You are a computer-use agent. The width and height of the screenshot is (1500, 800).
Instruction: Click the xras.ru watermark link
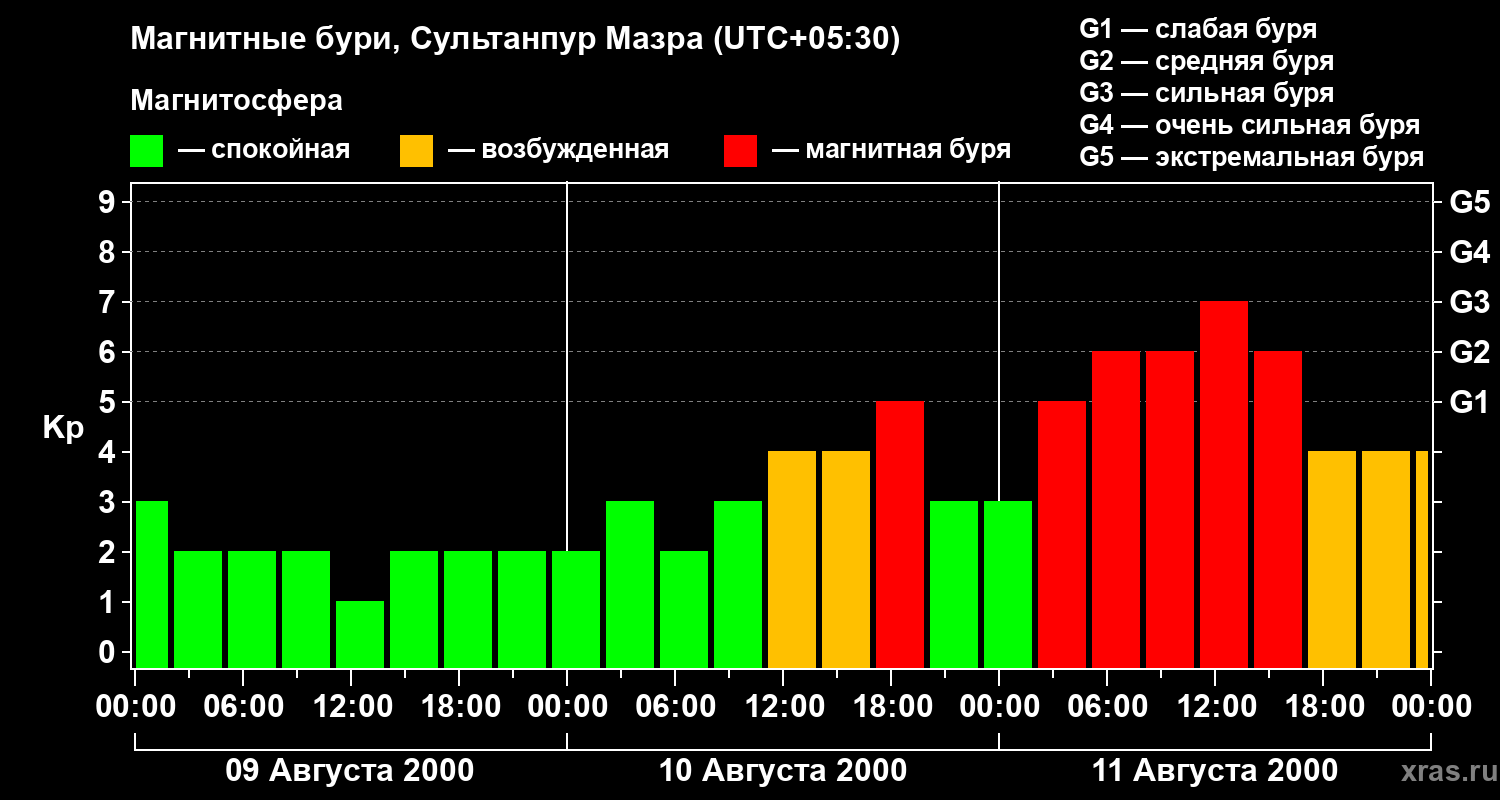pyautogui.click(x=1444, y=771)
